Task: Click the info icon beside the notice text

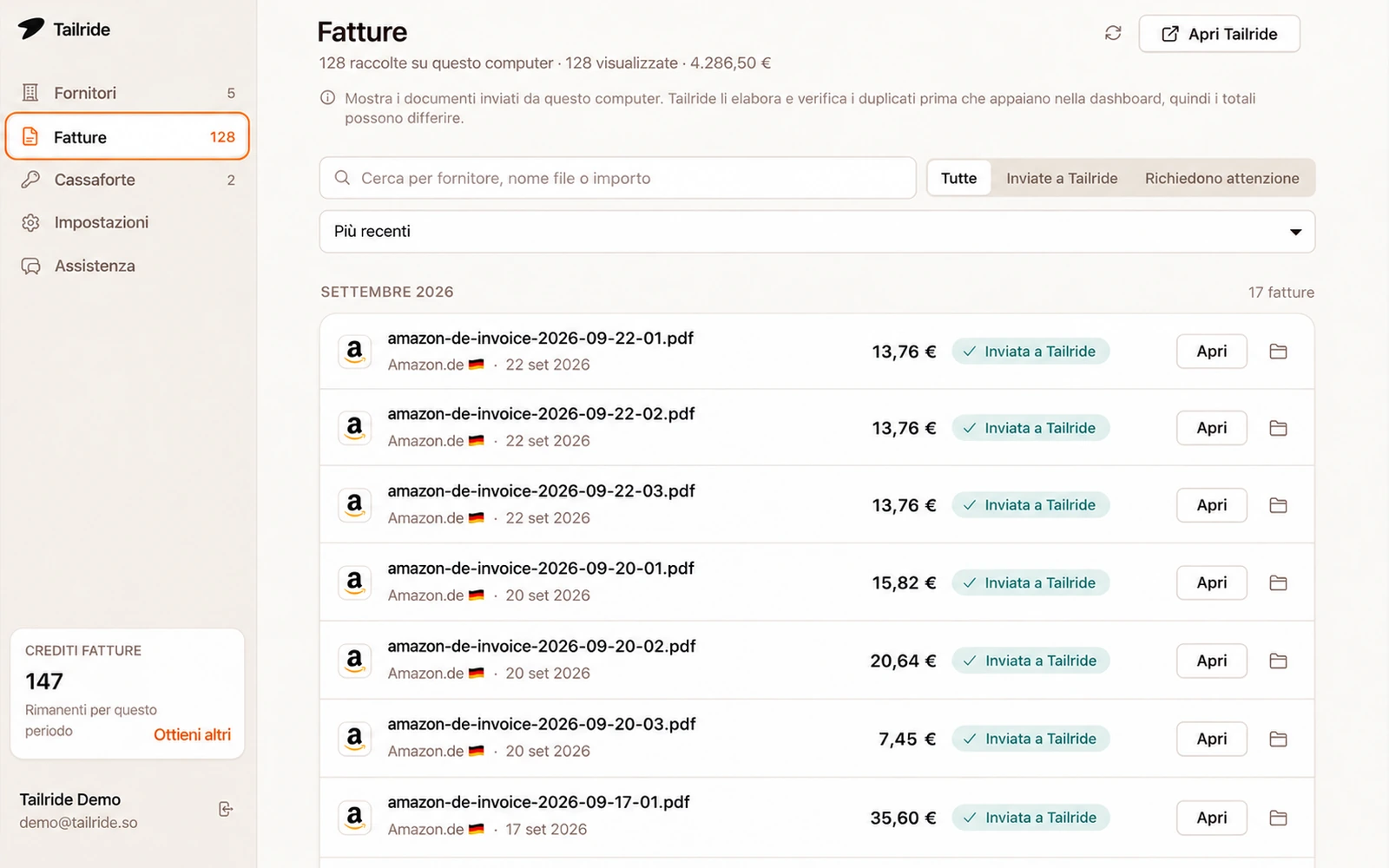Action: 327,98
